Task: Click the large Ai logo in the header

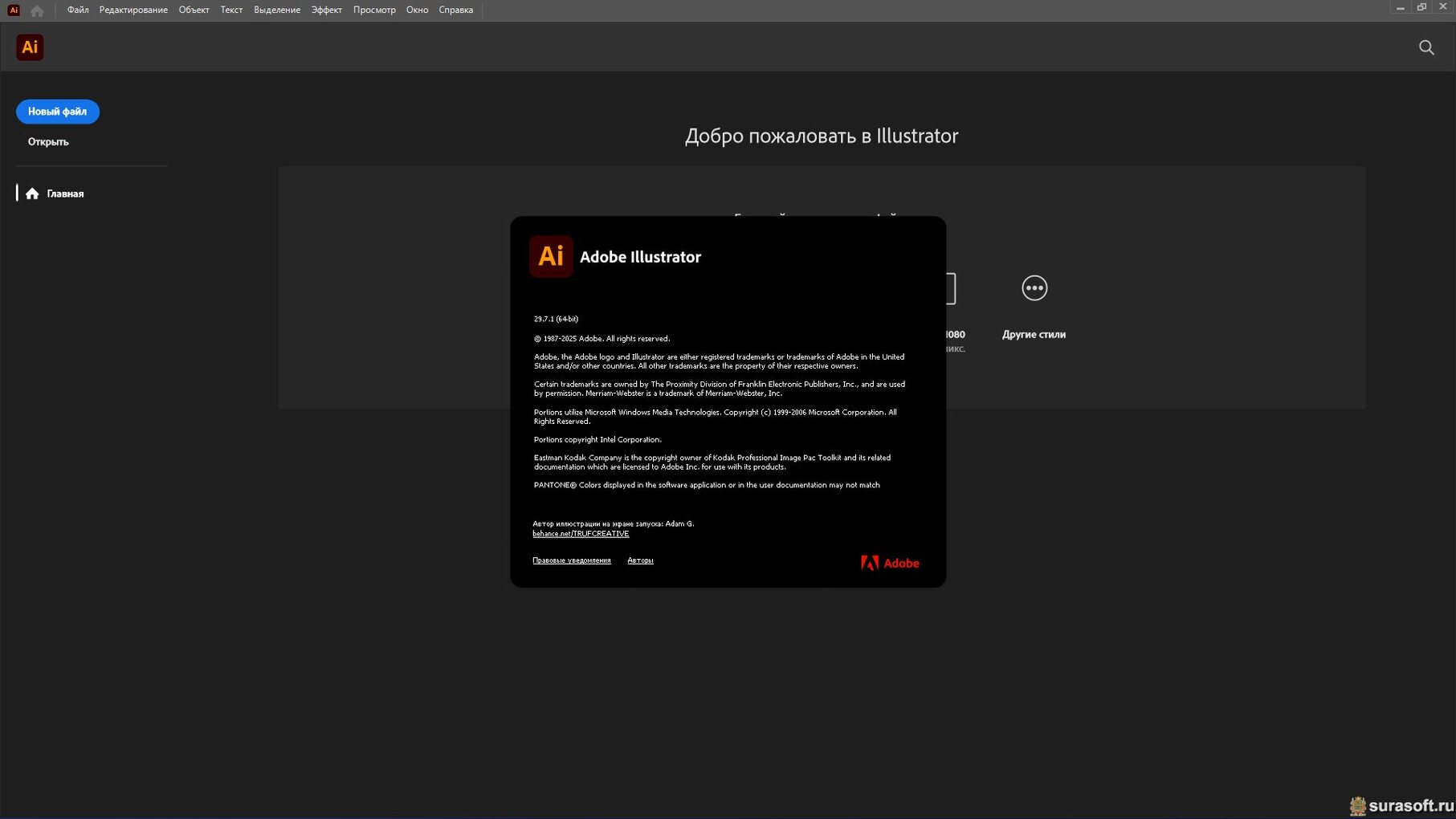Action: click(x=30, y=47)
